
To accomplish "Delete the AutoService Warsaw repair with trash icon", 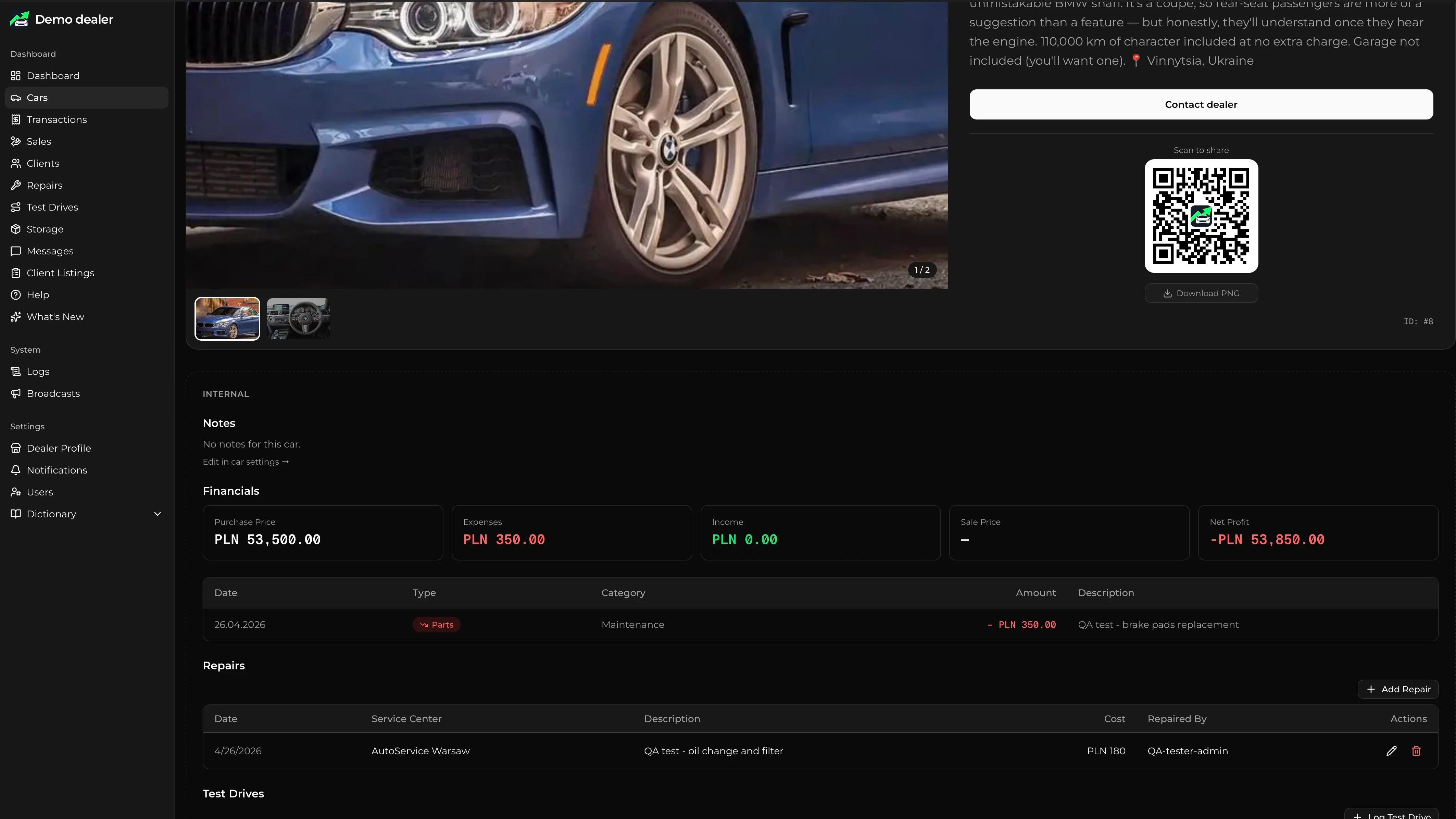I will 1416,751.
